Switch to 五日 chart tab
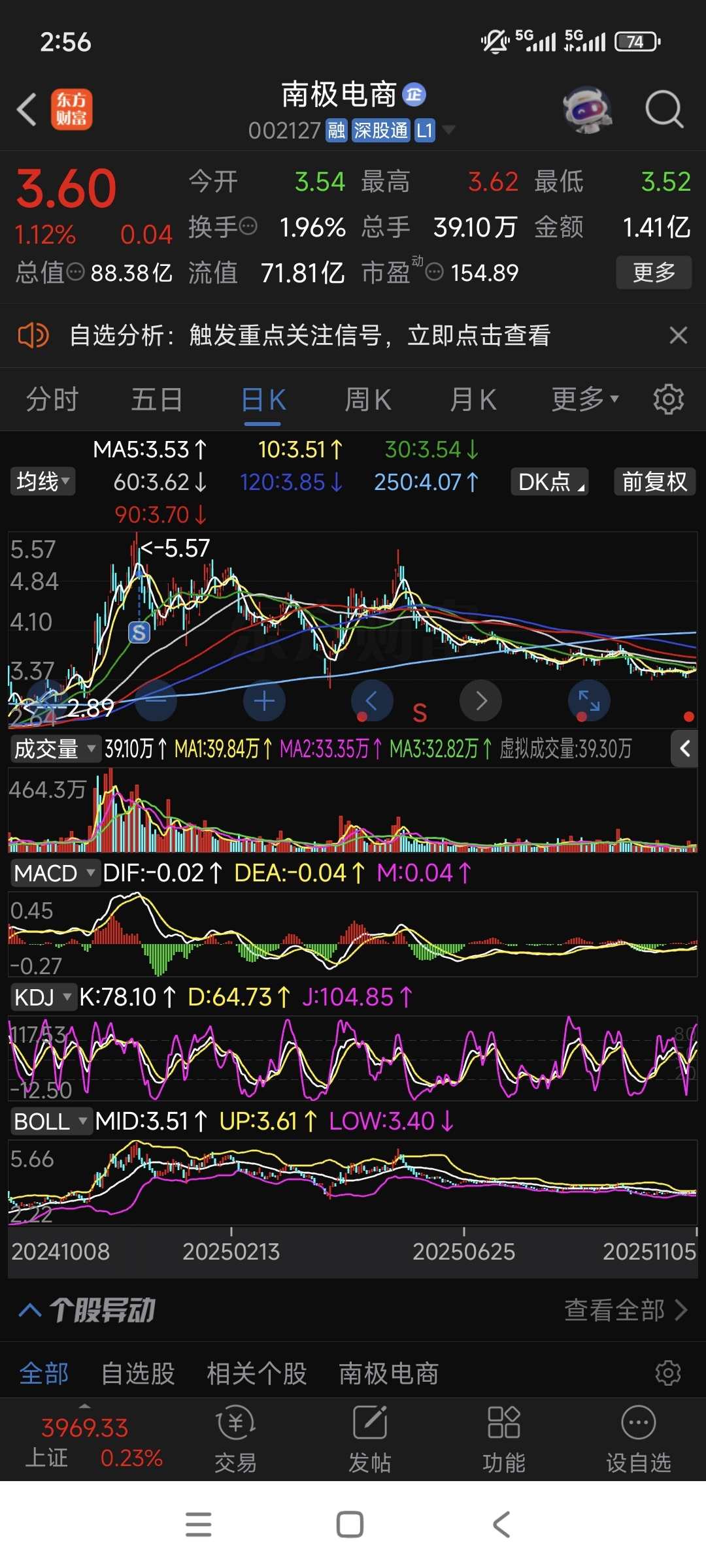The image size is (706, 1568). [x=157, y=399]
